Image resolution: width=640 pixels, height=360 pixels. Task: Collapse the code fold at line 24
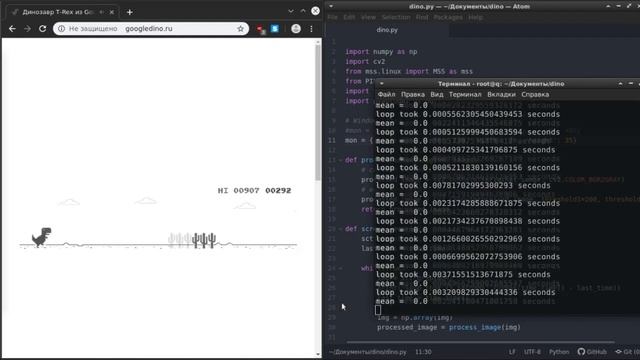click(x=340, y=269)
